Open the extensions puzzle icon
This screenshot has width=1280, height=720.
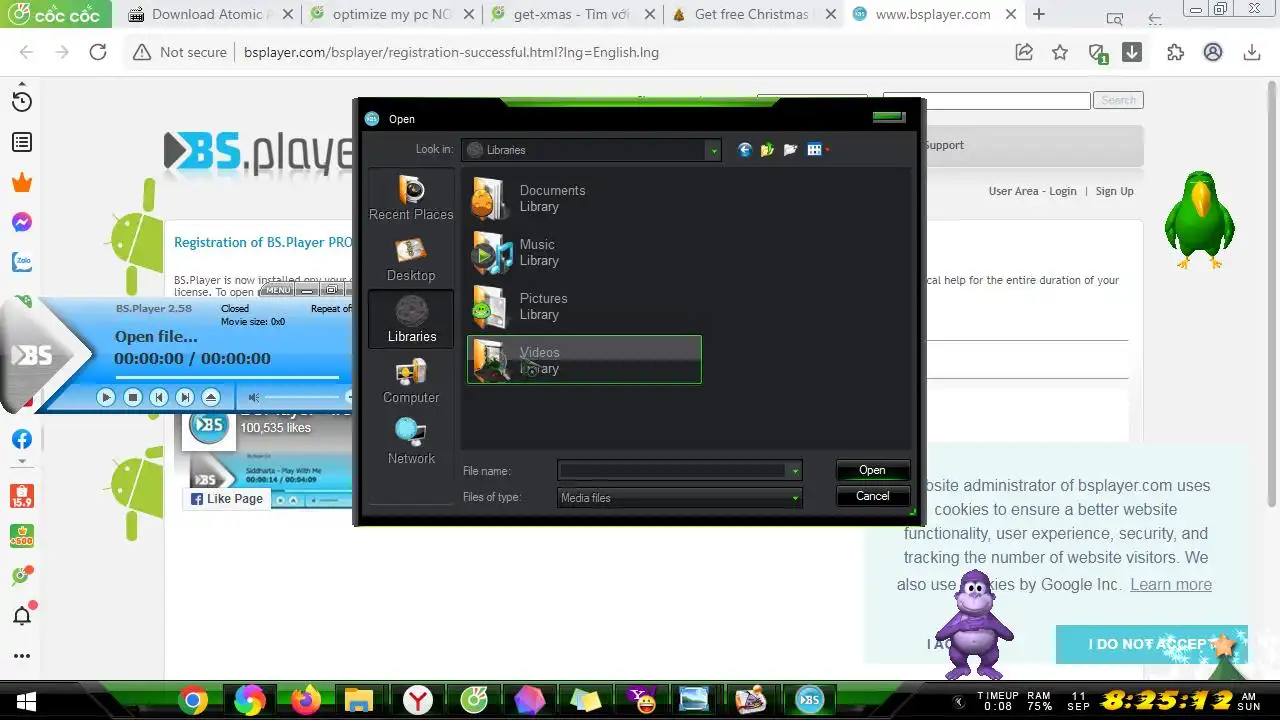[1176, 52]
